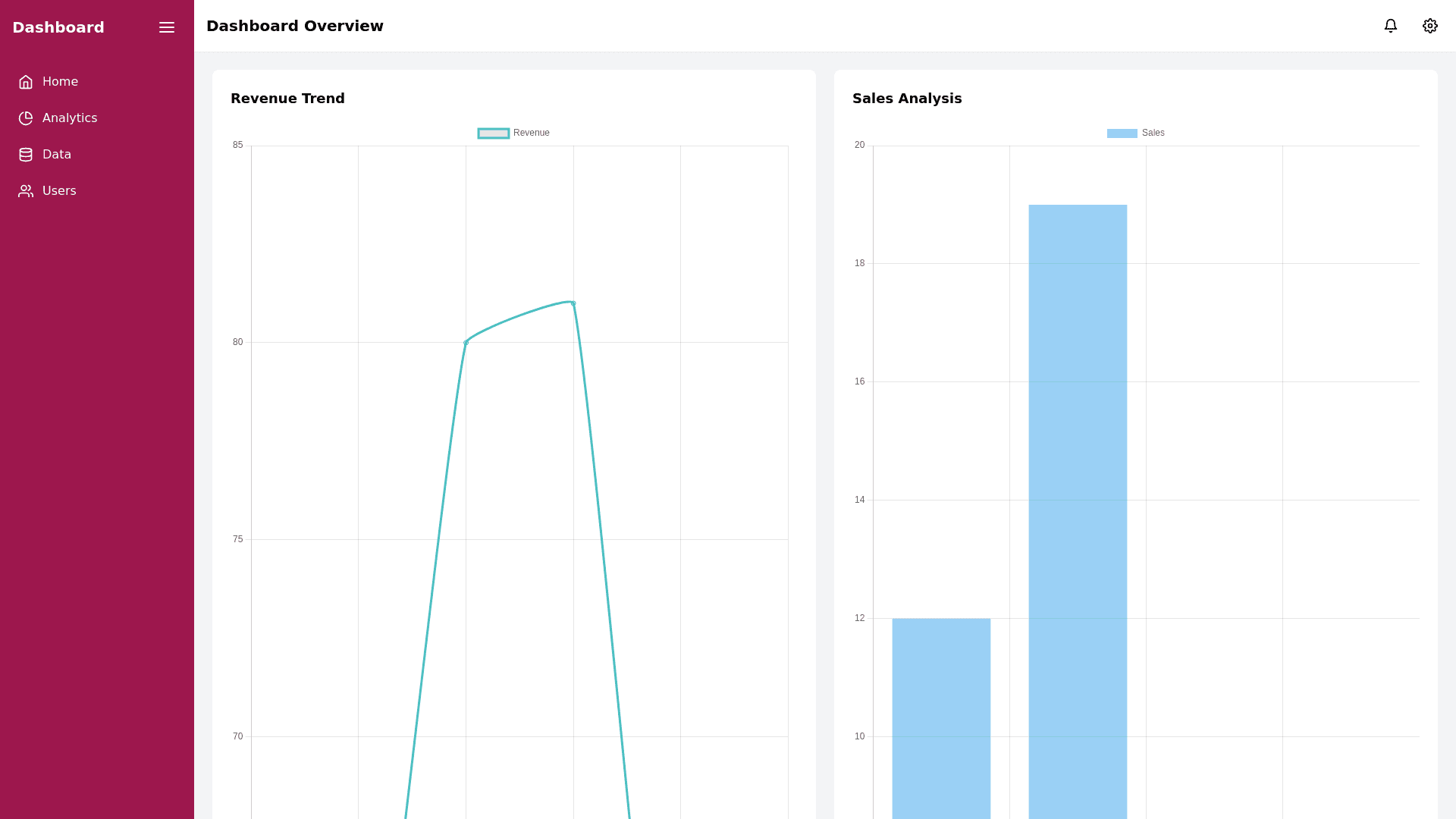The width and height of the screenshot is (1456, 819).
Task: Click the Revenue data point at 80
Action: coord(466,343)
